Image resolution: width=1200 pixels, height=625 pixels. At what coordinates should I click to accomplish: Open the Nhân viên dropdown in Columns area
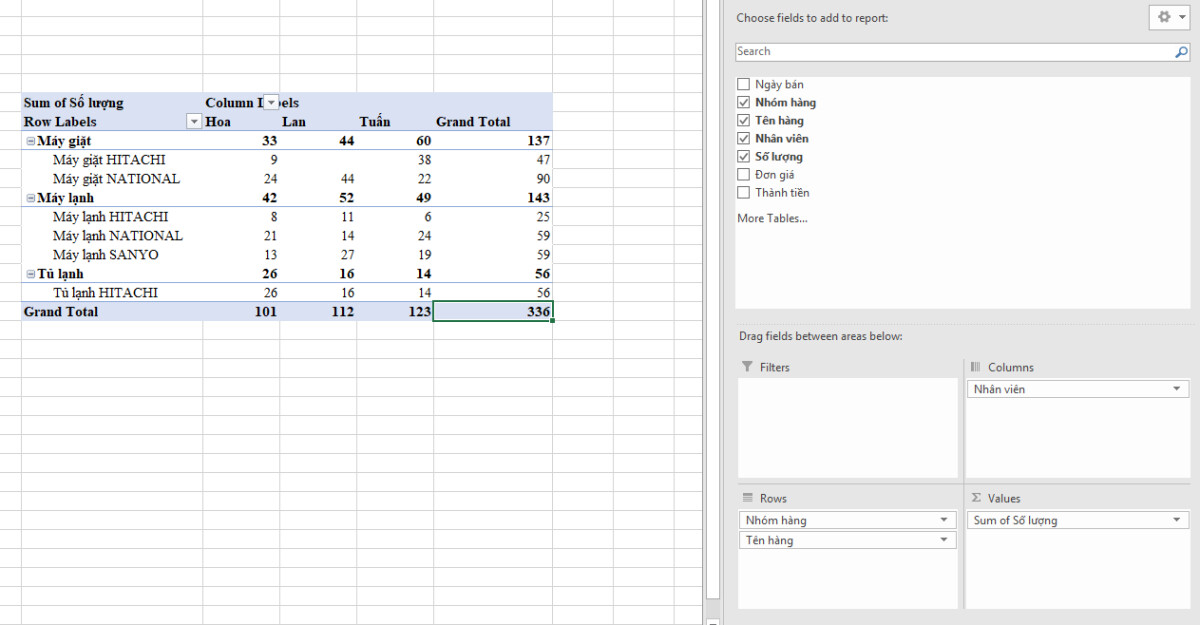tap(1175, 389)
